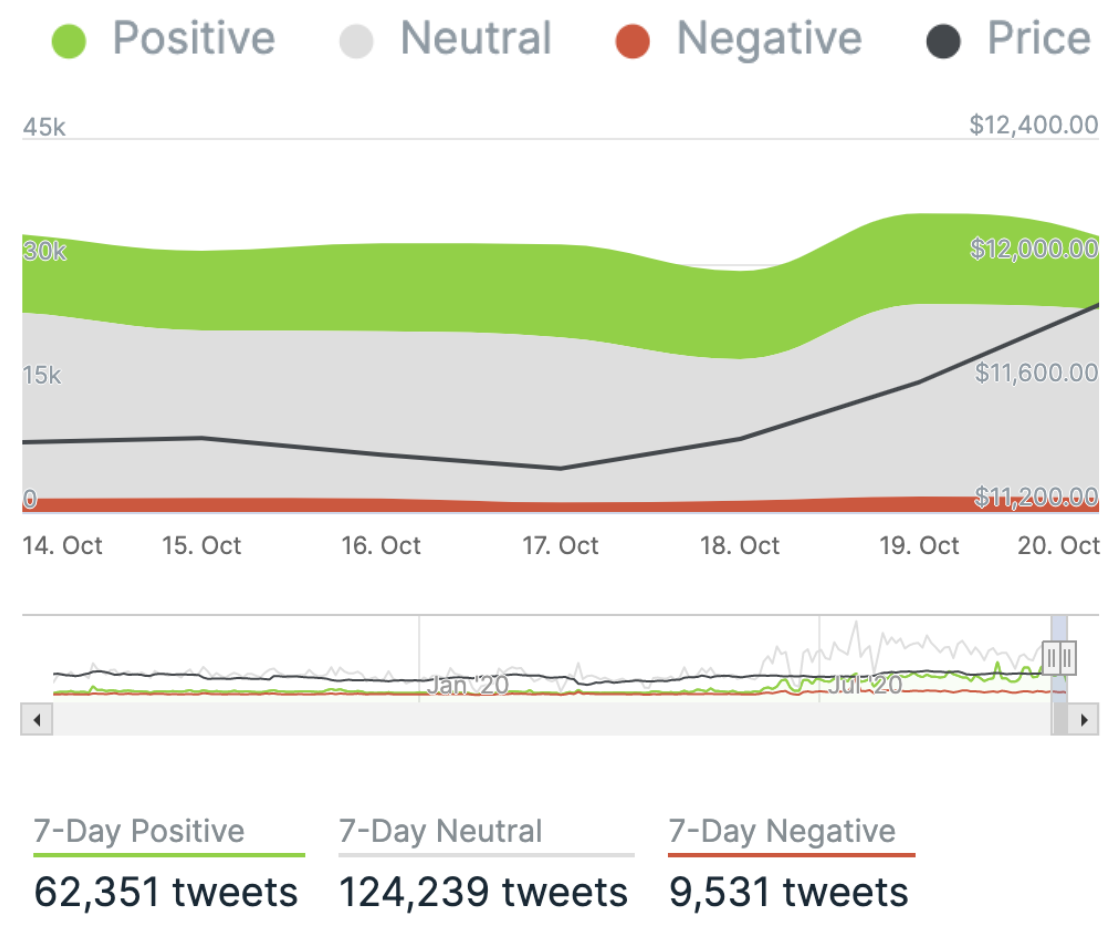Click the navigator right scroll arrow
This screenshot has height=946, width=1120.
(1082, 720)
